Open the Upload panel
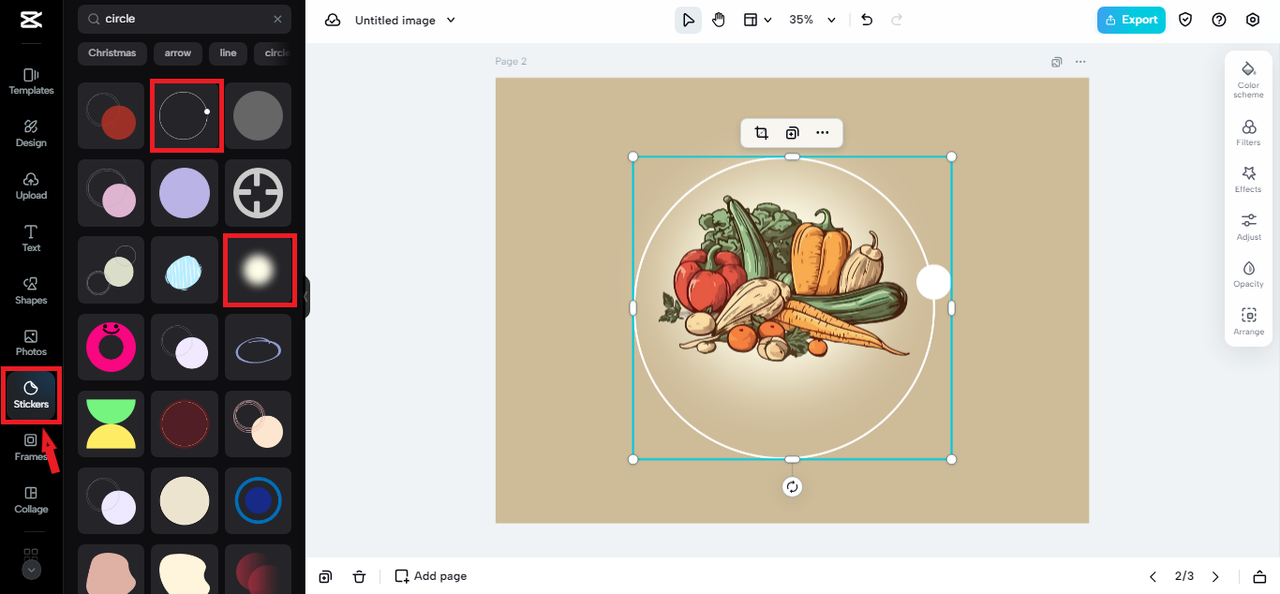1280x594 pixels. click(31, 186)
